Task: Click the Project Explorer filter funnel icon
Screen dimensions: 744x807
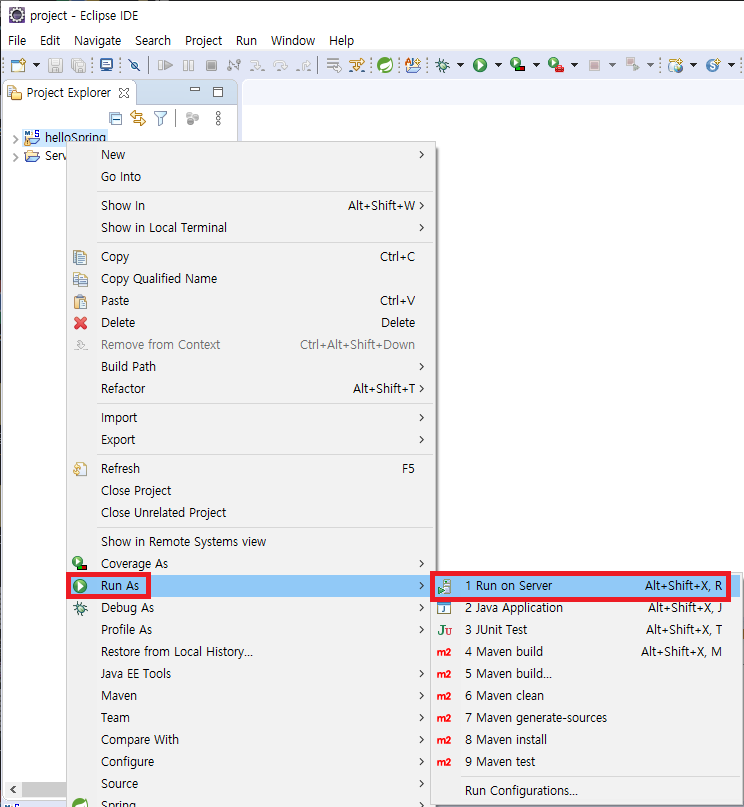Action: pyautogui.click(x=161, y=118)
